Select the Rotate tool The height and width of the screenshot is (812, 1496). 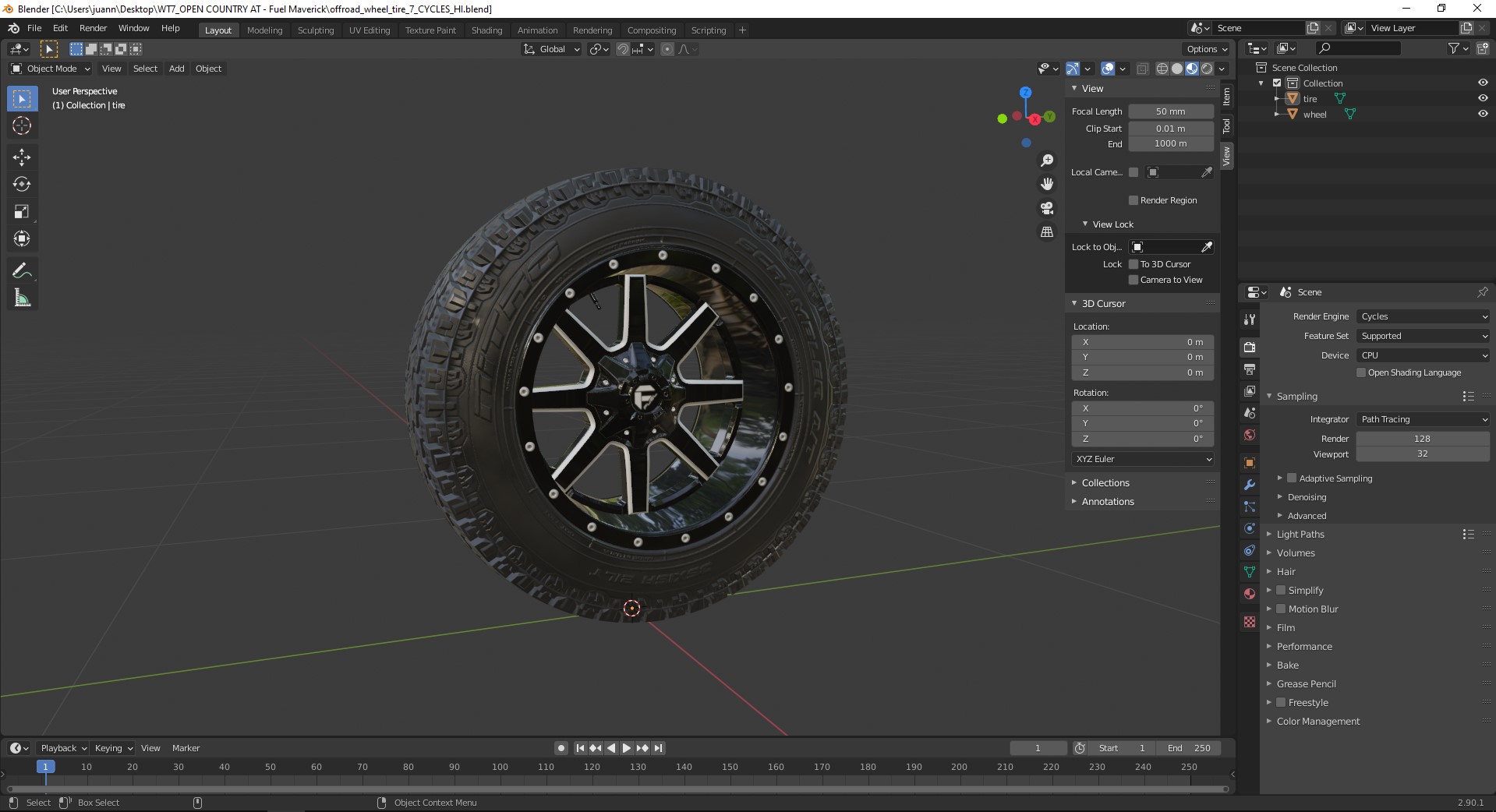pos(22,185)
